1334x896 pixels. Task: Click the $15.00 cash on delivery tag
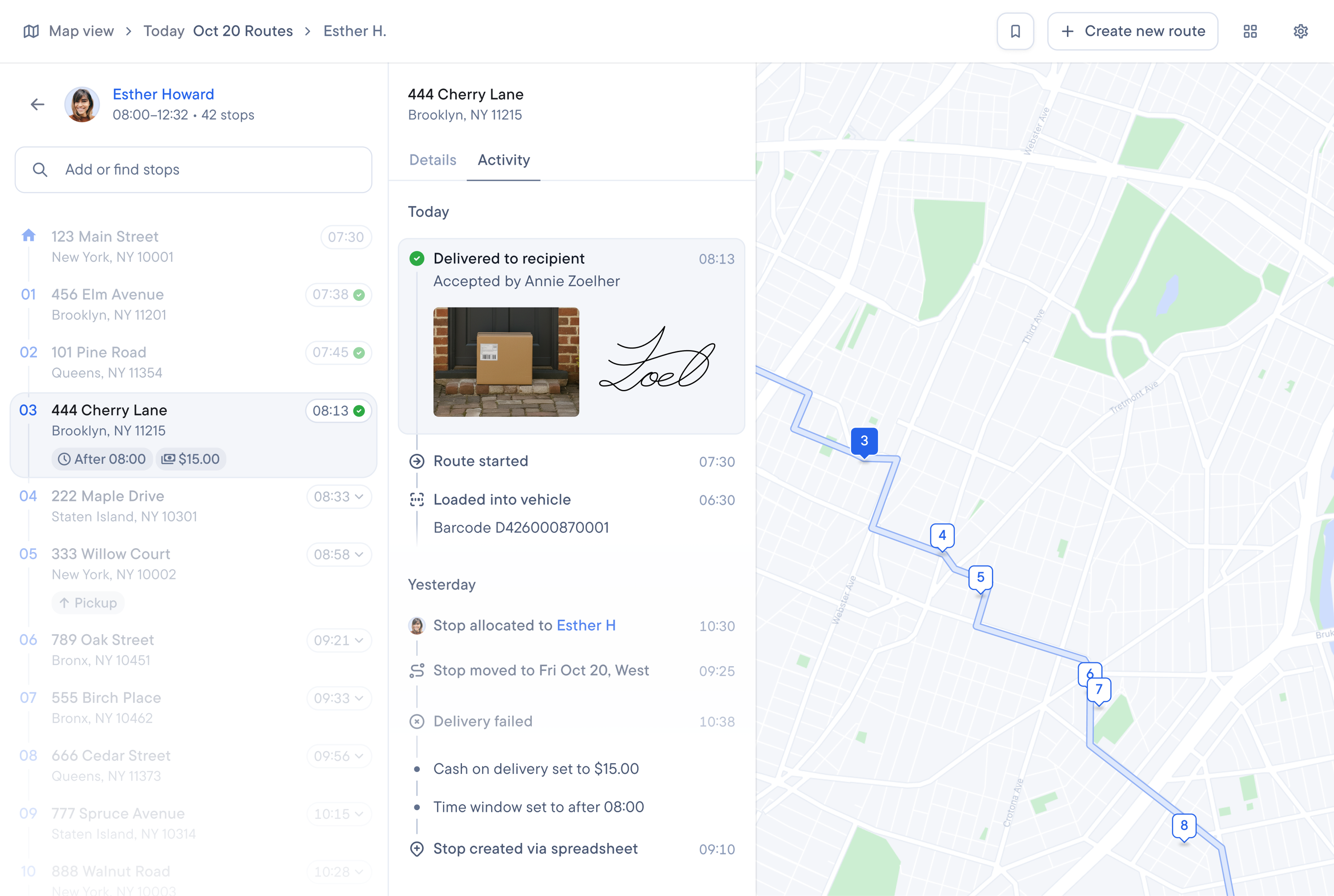191,459
